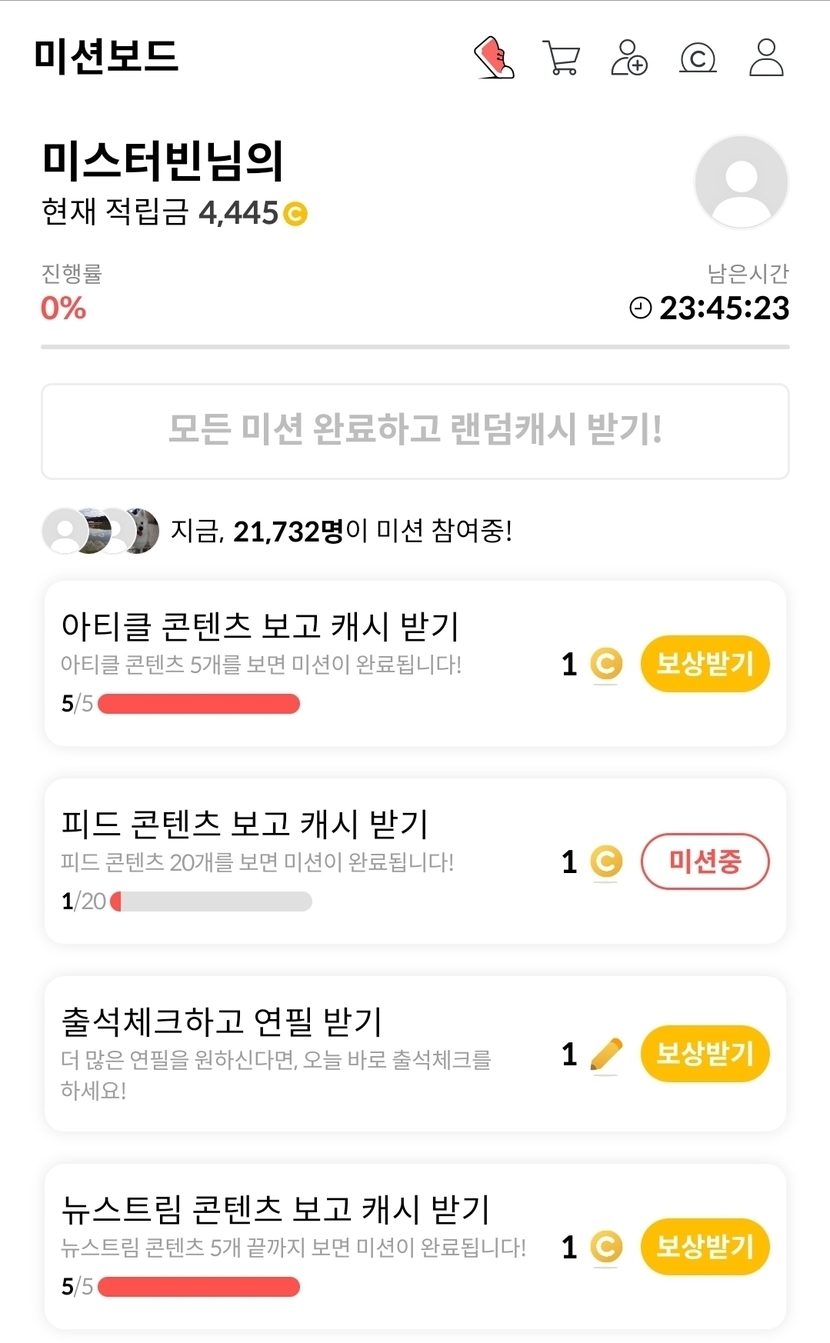Open the 피드 콘텐츠 보고 캐시 받기 mission title

point(245,825)
